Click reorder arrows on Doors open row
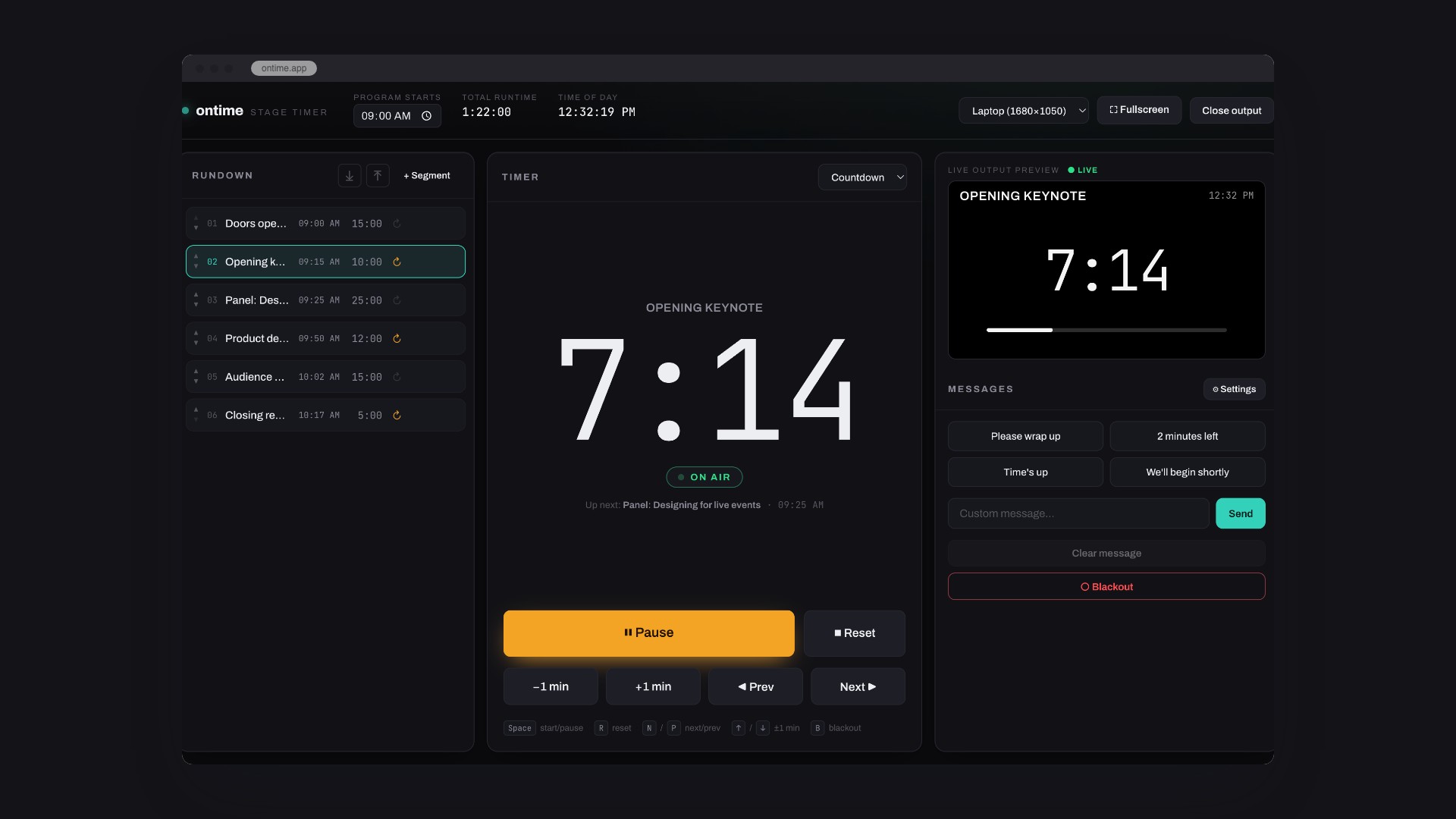 [196, 224]
